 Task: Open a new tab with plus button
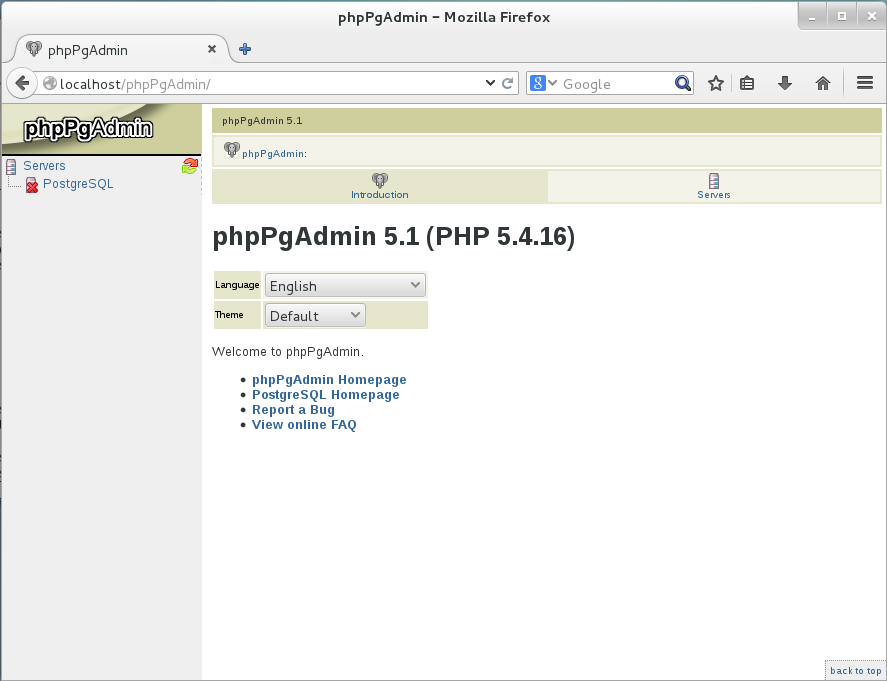[245, 49]
